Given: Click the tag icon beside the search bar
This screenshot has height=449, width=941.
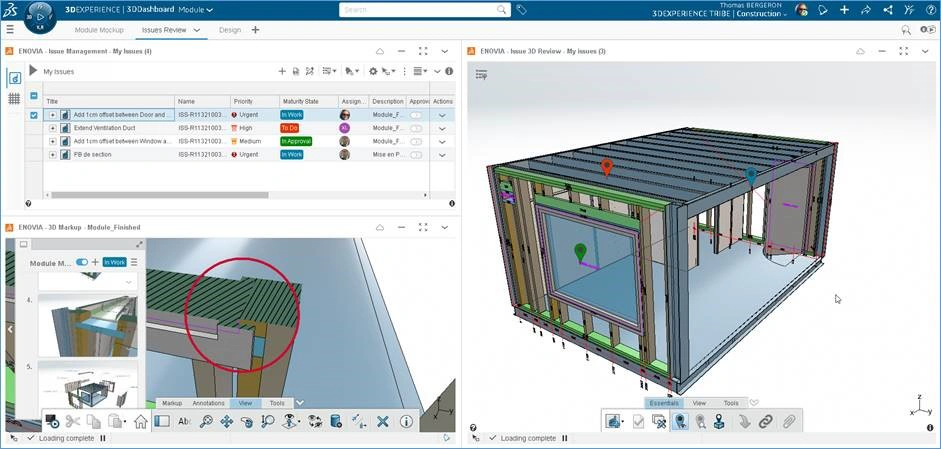Looking at the screenshot, I should (522, 10).
